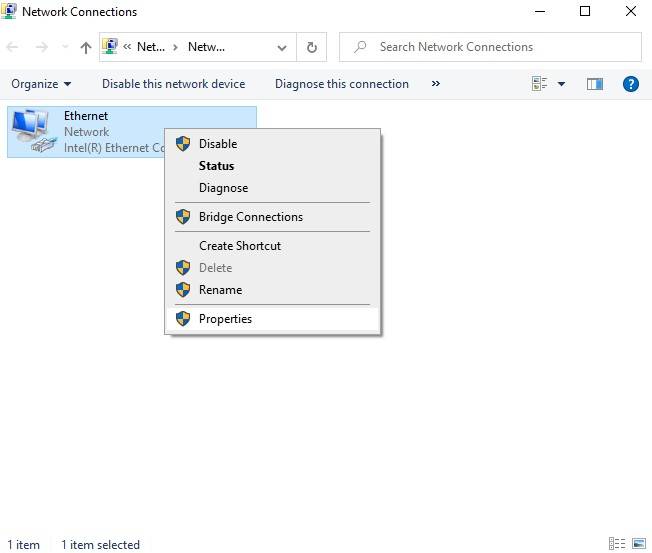The image size is (652, 553).
Task: Switch to large icons view in status bar
Action: click(x=639, y=543)
